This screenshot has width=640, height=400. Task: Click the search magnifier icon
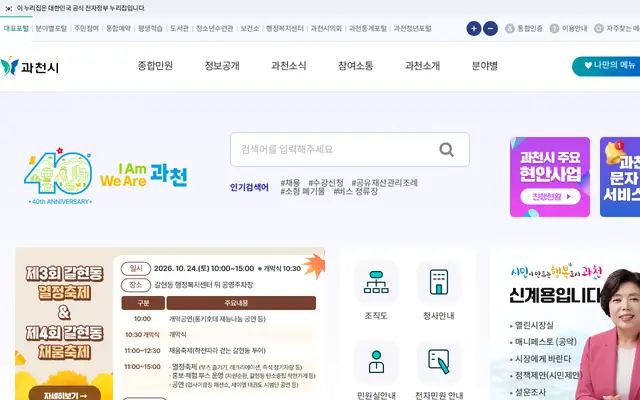click(446, 149)
